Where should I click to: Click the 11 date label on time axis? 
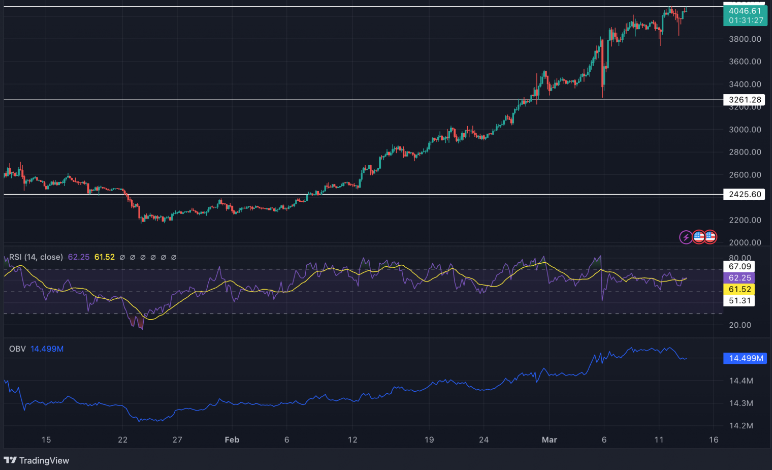point(659,439)
